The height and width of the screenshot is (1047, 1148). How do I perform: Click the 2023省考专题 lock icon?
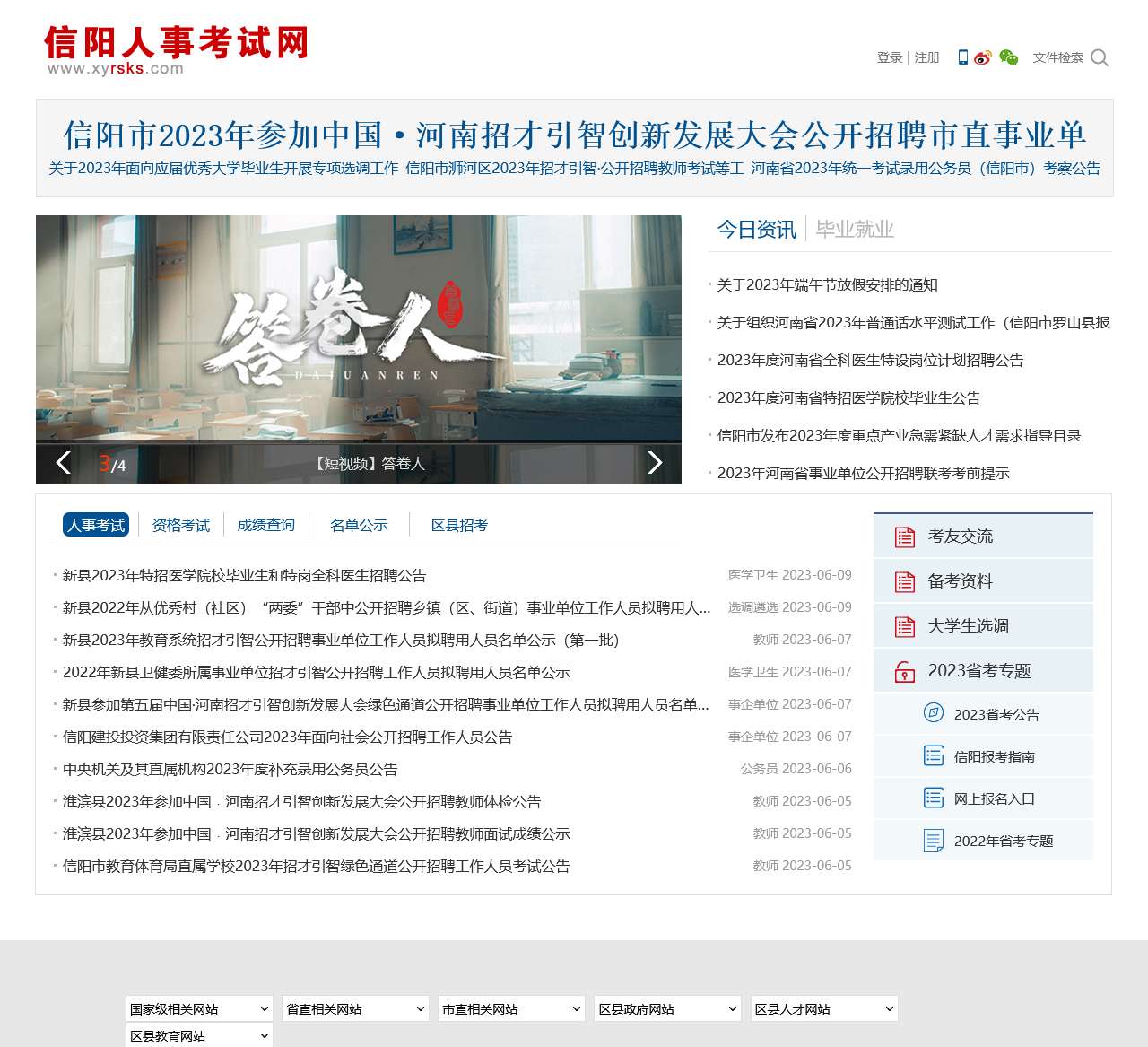coord(905,671)
